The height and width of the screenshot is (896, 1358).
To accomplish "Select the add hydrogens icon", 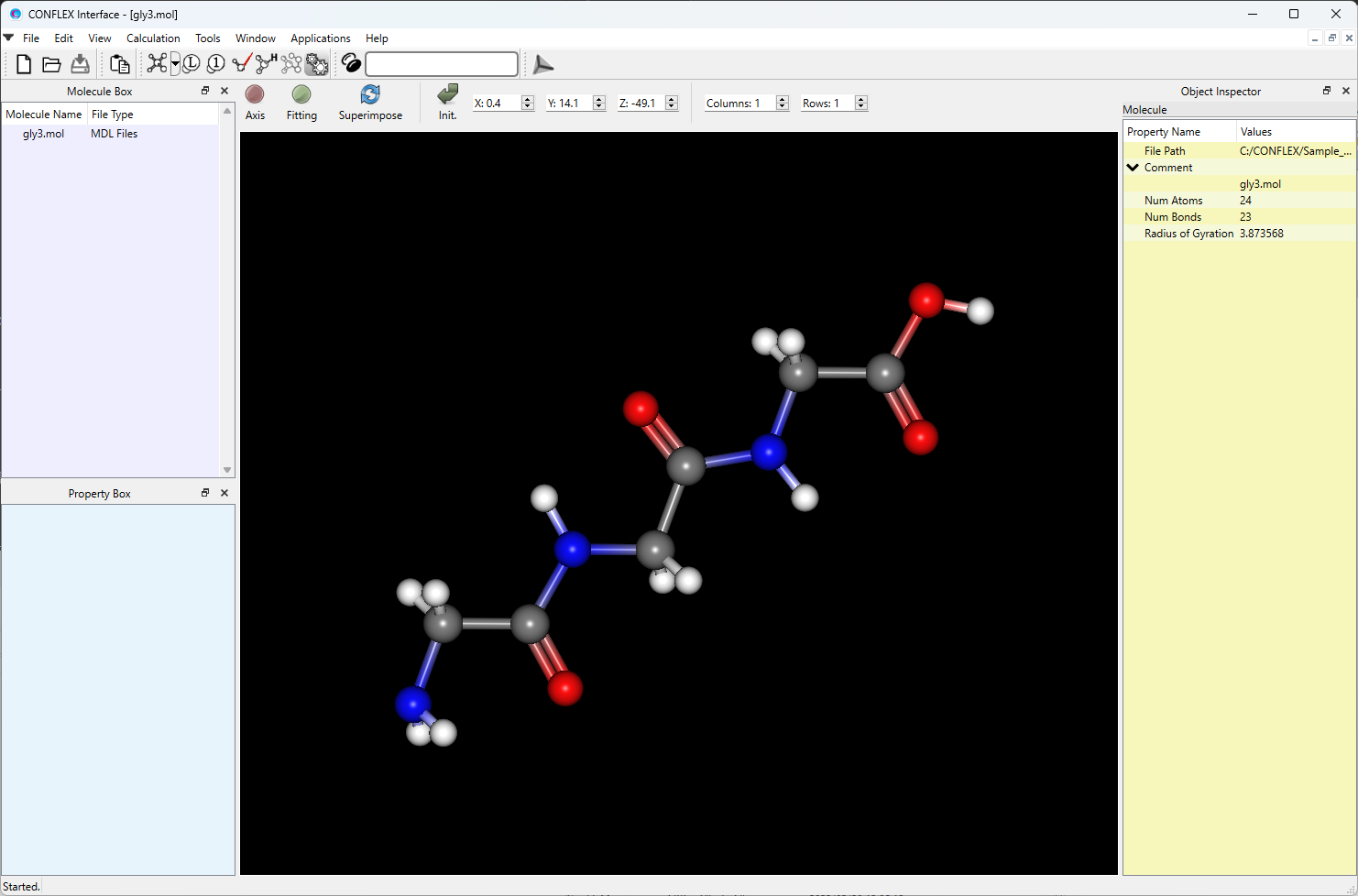I will 264,63.
